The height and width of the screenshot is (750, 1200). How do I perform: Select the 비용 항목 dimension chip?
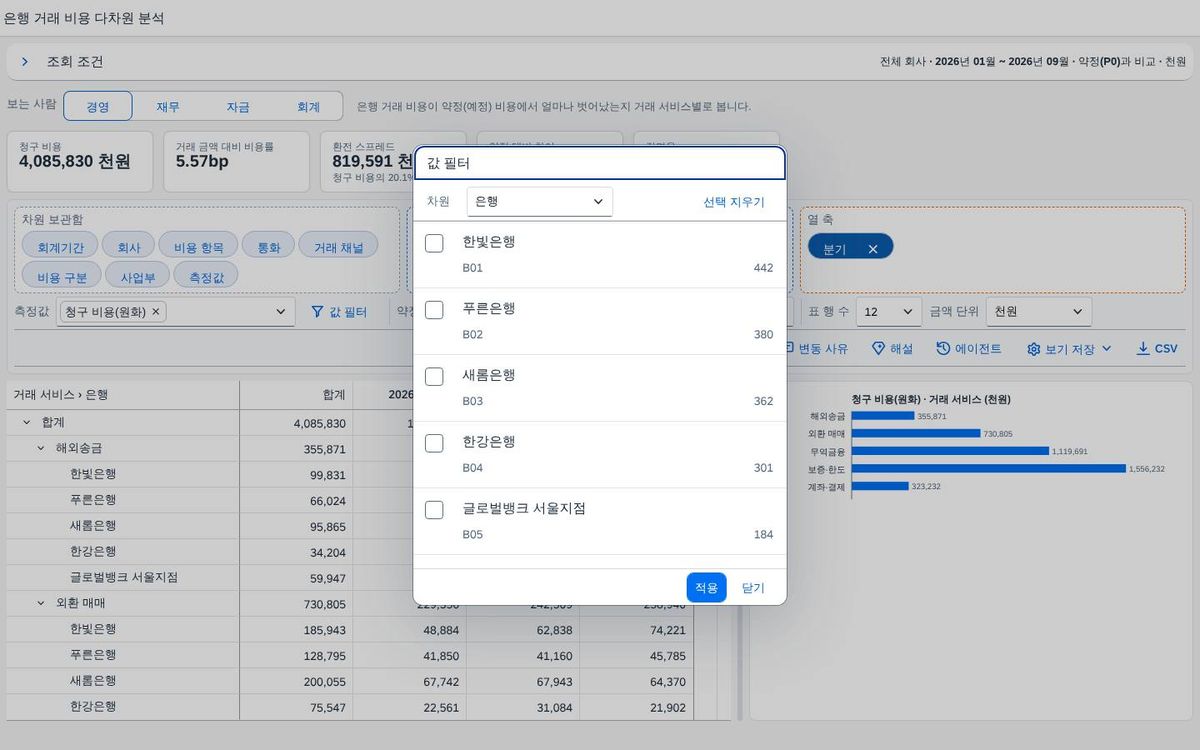[x=199, y=247]
